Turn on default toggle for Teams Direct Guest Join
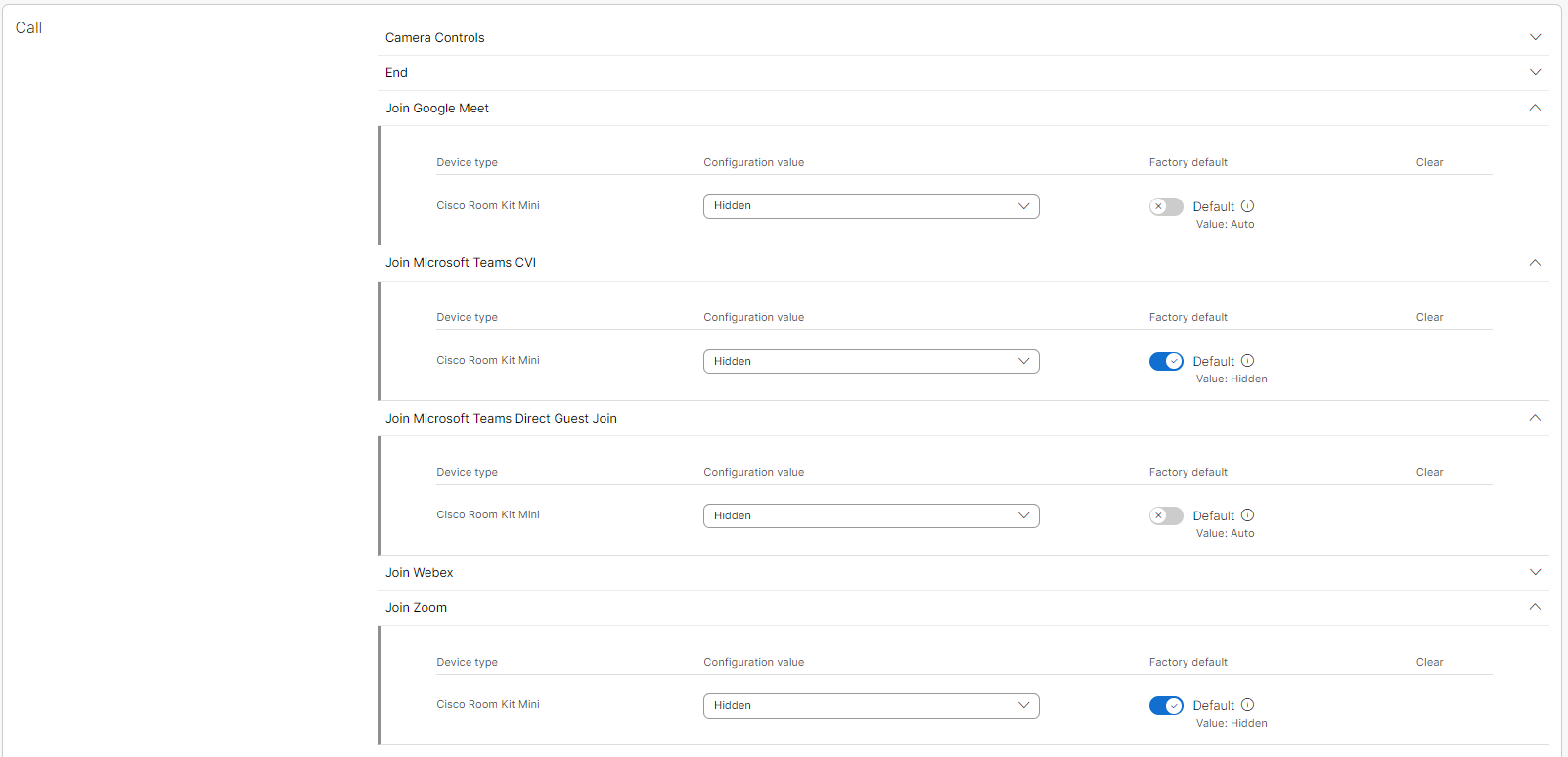Viewport: 1568px width, 757px height. (x=1166, y=515)
